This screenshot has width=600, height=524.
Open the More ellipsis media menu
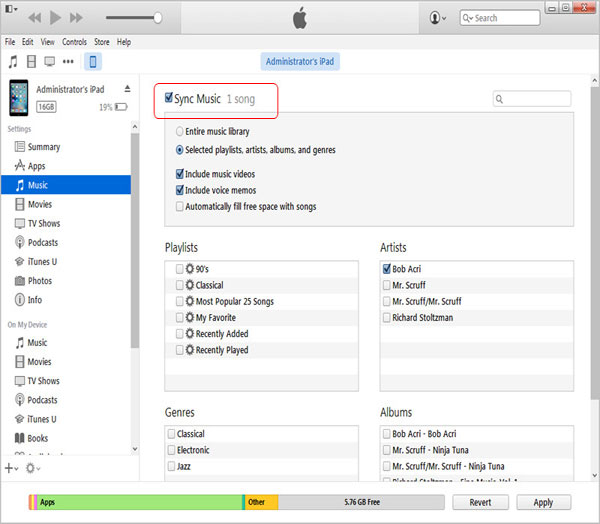(x=68, y=61)
